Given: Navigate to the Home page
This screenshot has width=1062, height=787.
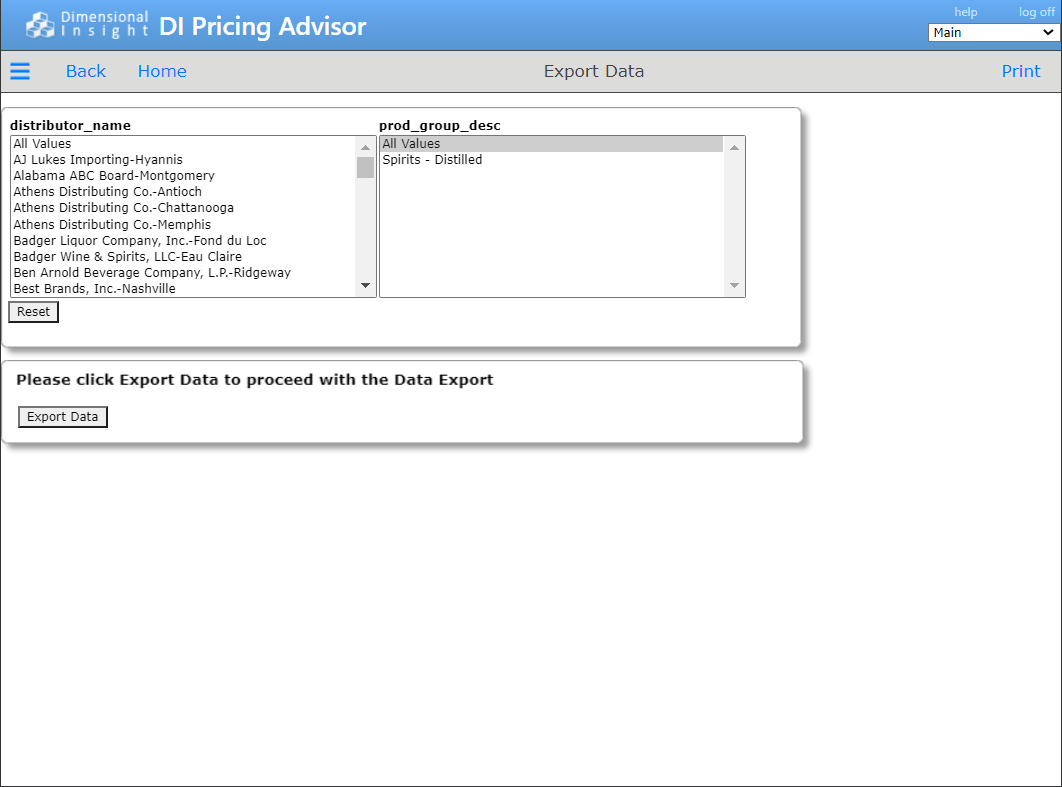Looking at the screenshot, I should 162,71.
